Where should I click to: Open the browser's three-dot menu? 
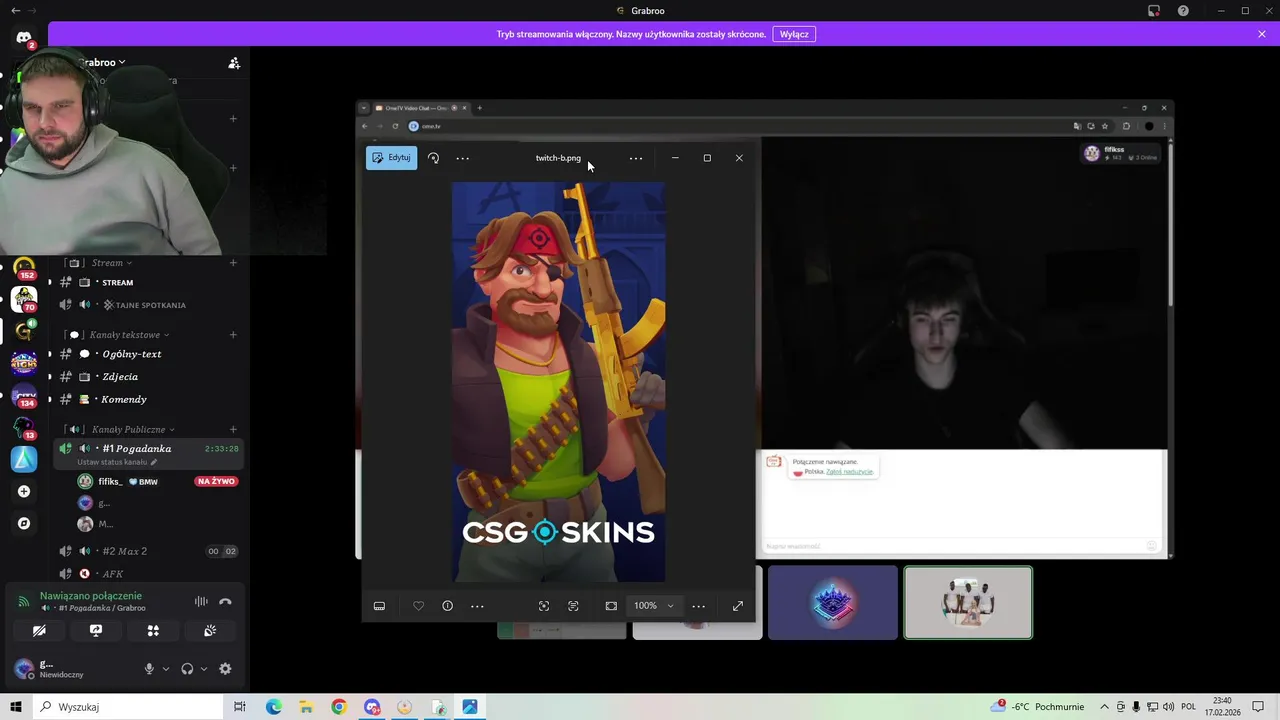point(1163,126)
